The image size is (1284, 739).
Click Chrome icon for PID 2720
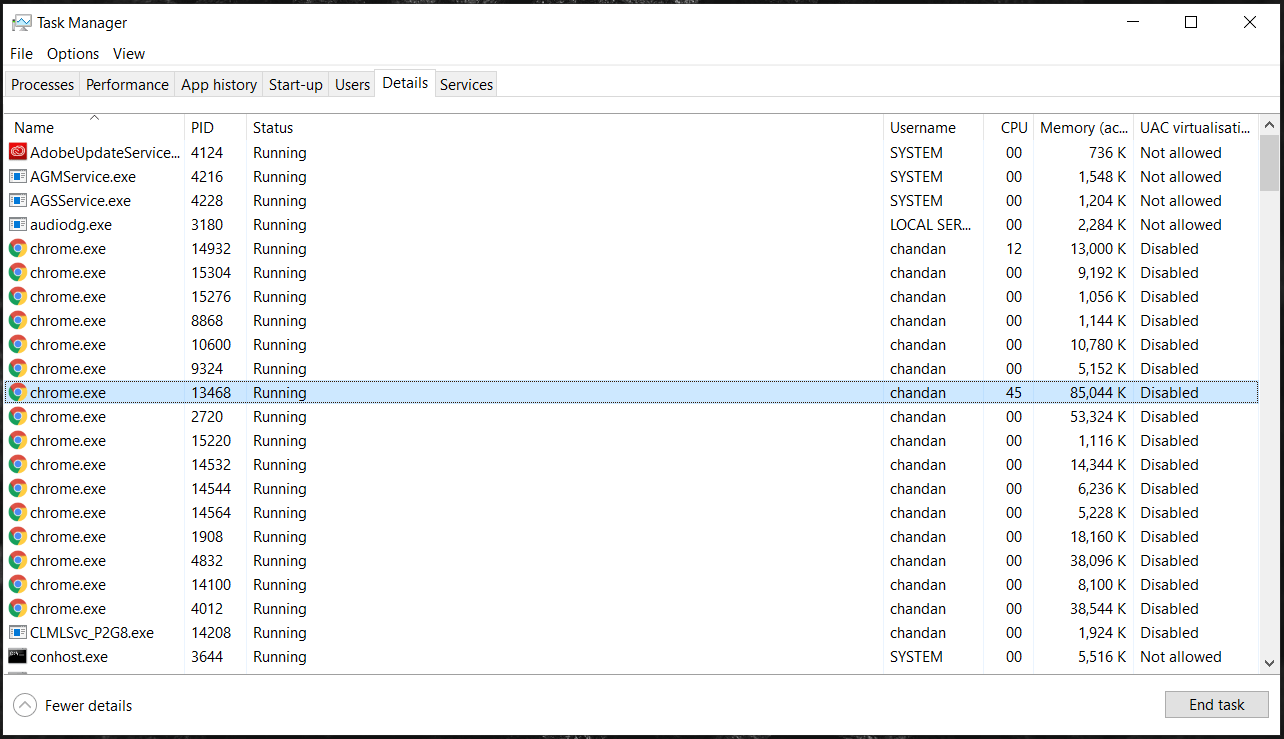pyautogui.click(x=18, y=416)
